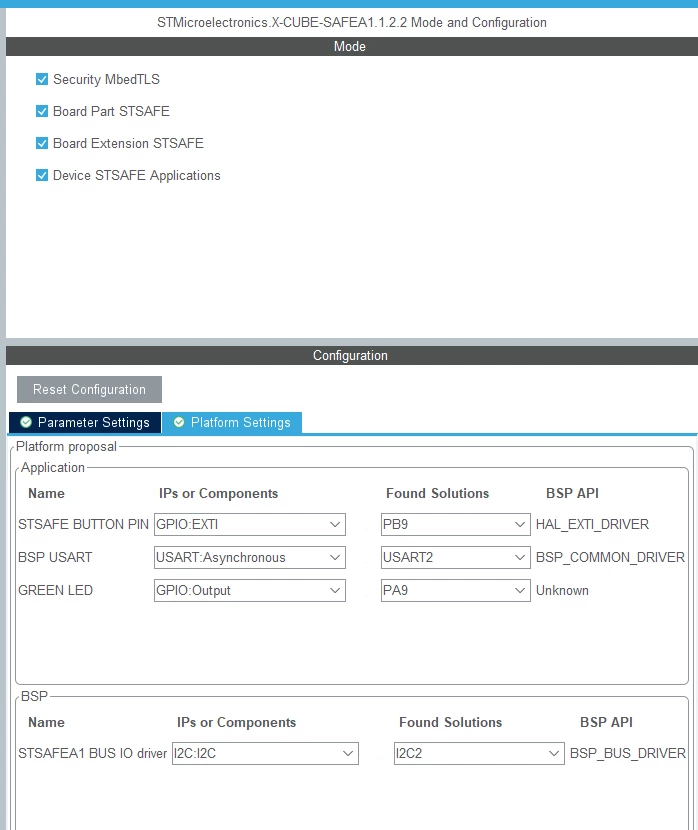The image size is (698, 830).
Task: Select the Platform Settings tab
Action: tap(232, 422)
